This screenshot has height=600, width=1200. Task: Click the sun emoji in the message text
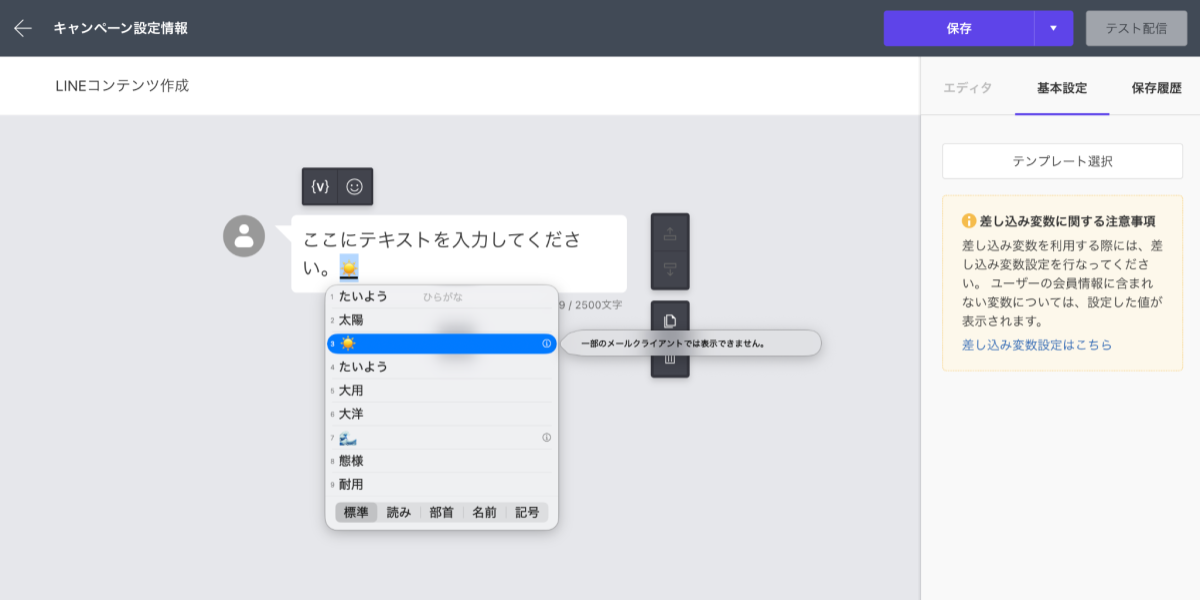[349, 268]
